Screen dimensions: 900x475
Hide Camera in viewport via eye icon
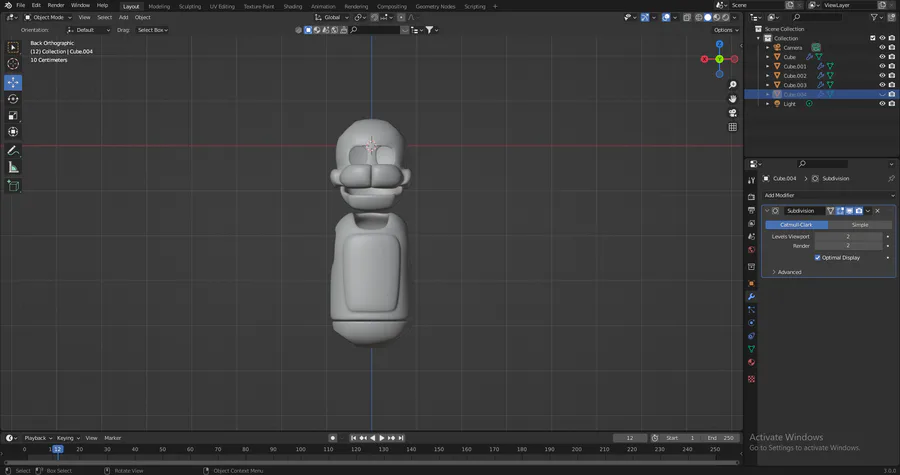pyautogui.click(x=882, y=48)
